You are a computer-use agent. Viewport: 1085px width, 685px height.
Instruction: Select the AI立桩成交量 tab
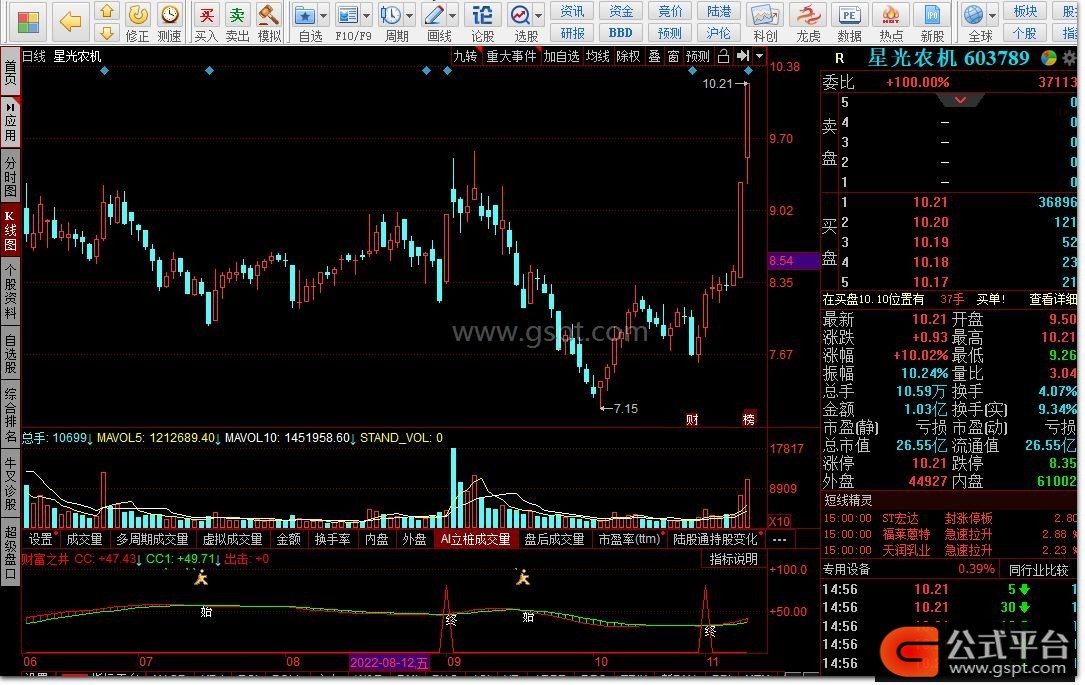[x=475, y=540]
